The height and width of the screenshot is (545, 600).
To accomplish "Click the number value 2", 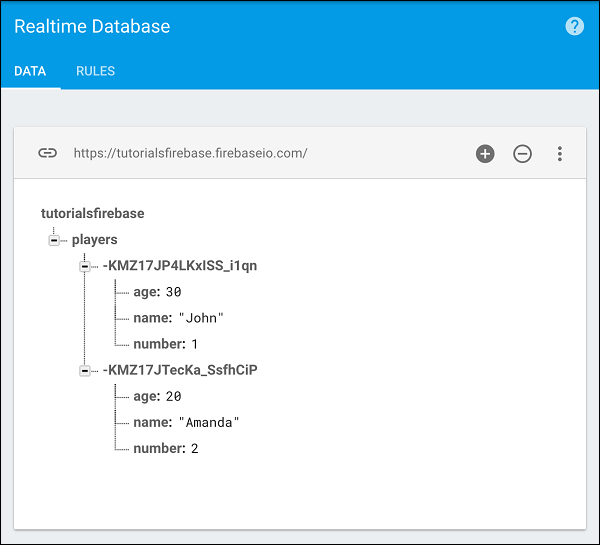I will (x=195, y=448).
